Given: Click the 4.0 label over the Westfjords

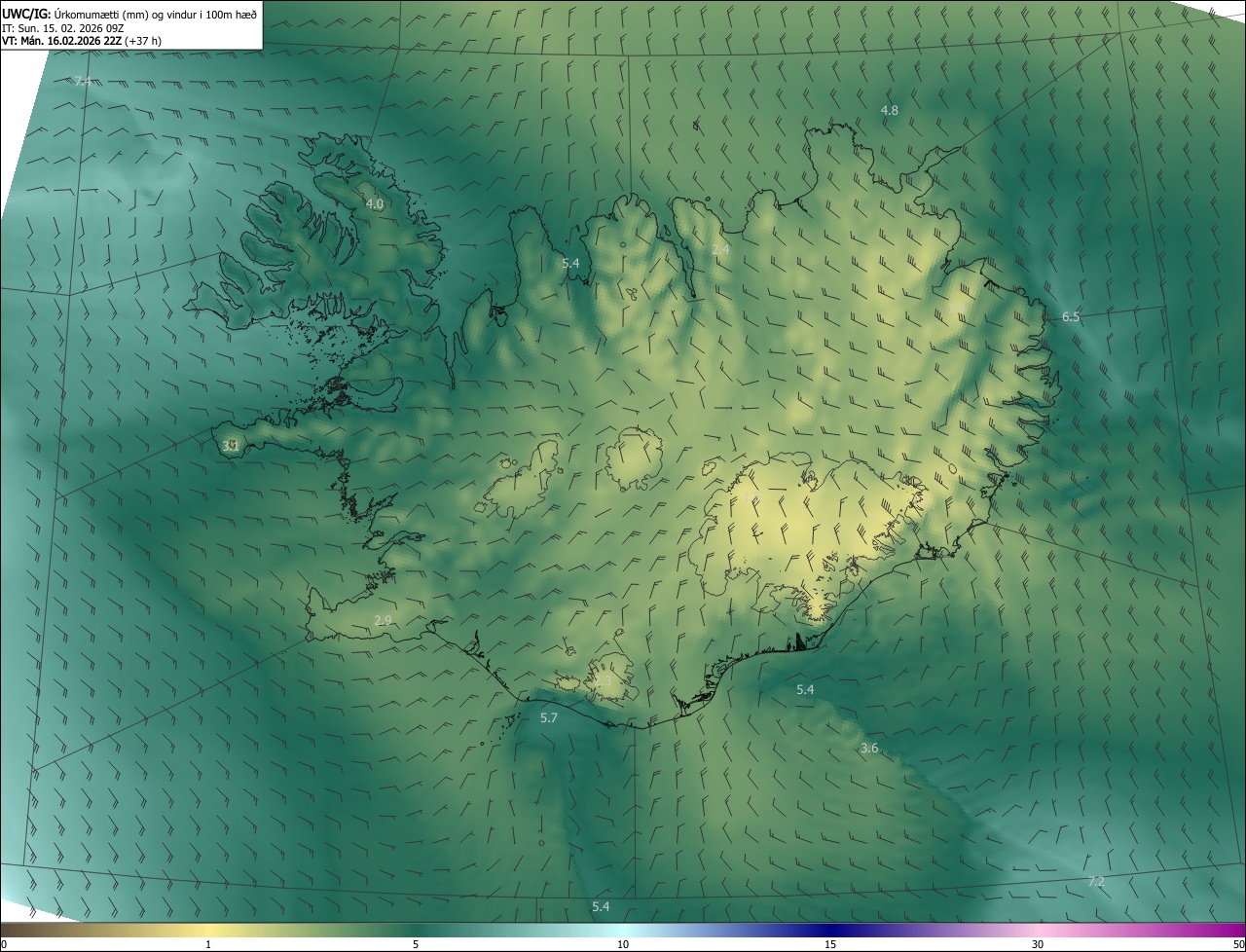Looking at the screenshot, I should pyautogui.click(x=374, y=204).
